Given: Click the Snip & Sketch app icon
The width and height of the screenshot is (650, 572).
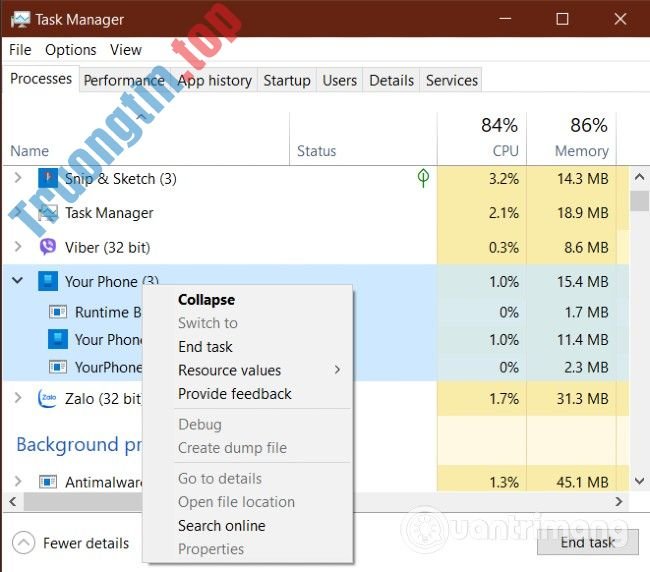Looking at the screenshot, I should pos(48,178).
